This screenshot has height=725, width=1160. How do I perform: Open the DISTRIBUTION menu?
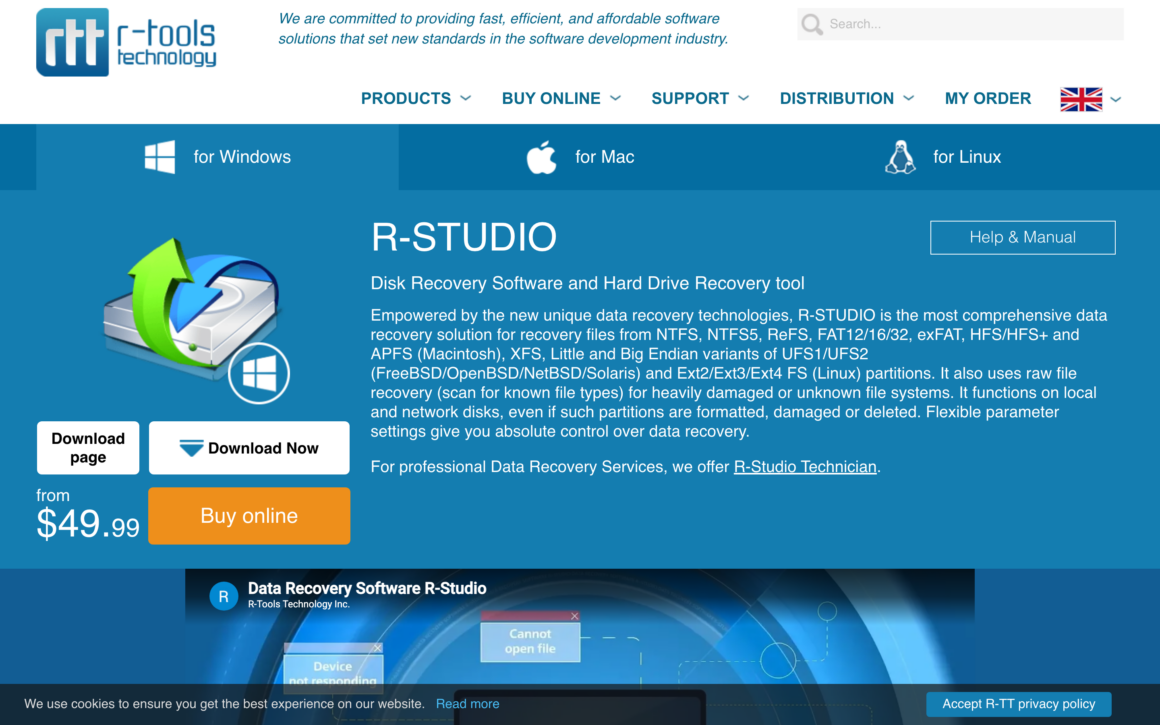tap(837, 98)
